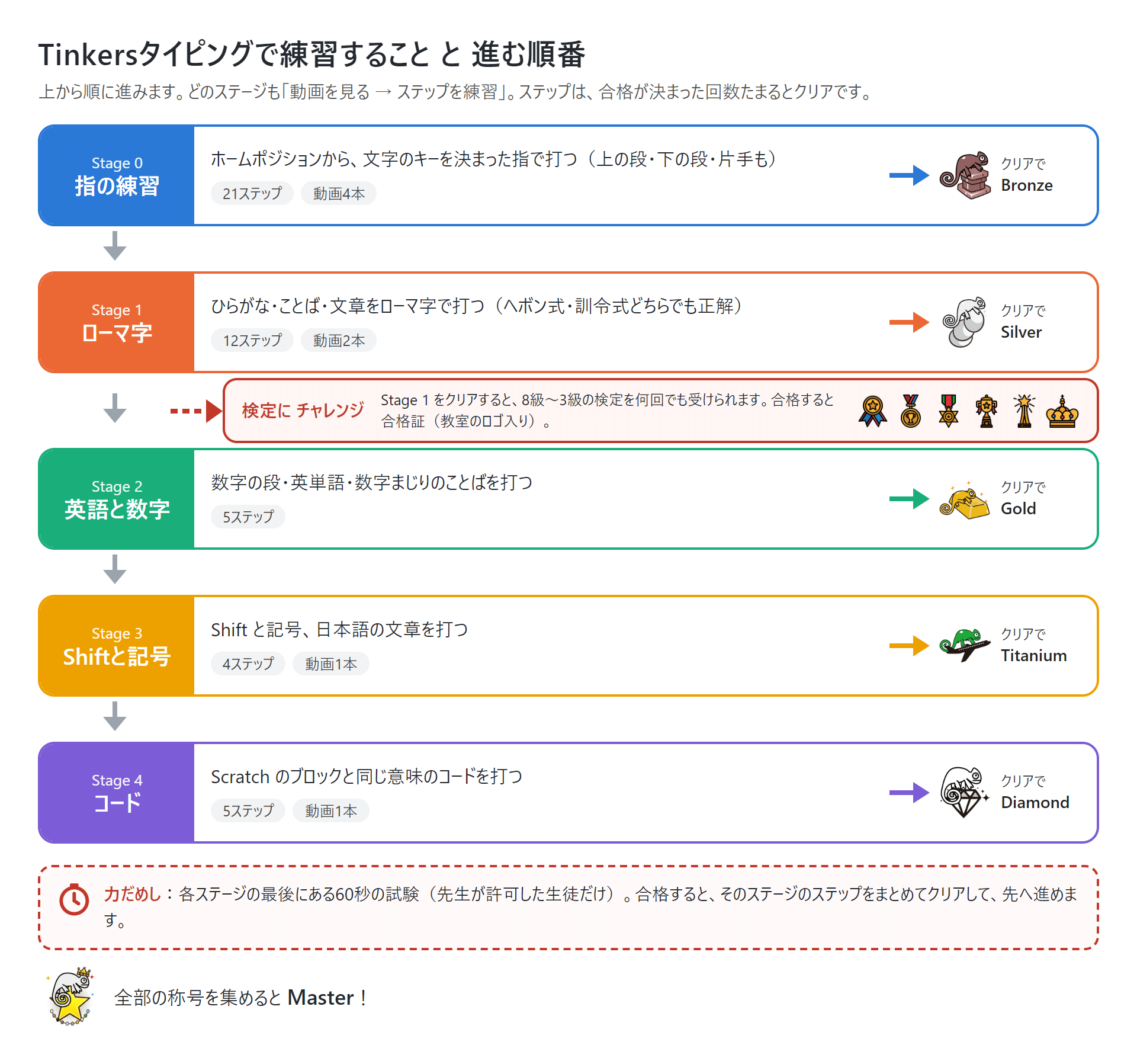This screenshot has height=1064, width=1137.
Task: Click the Titanium chameleon airplane icon
Action: coord(965,645)
